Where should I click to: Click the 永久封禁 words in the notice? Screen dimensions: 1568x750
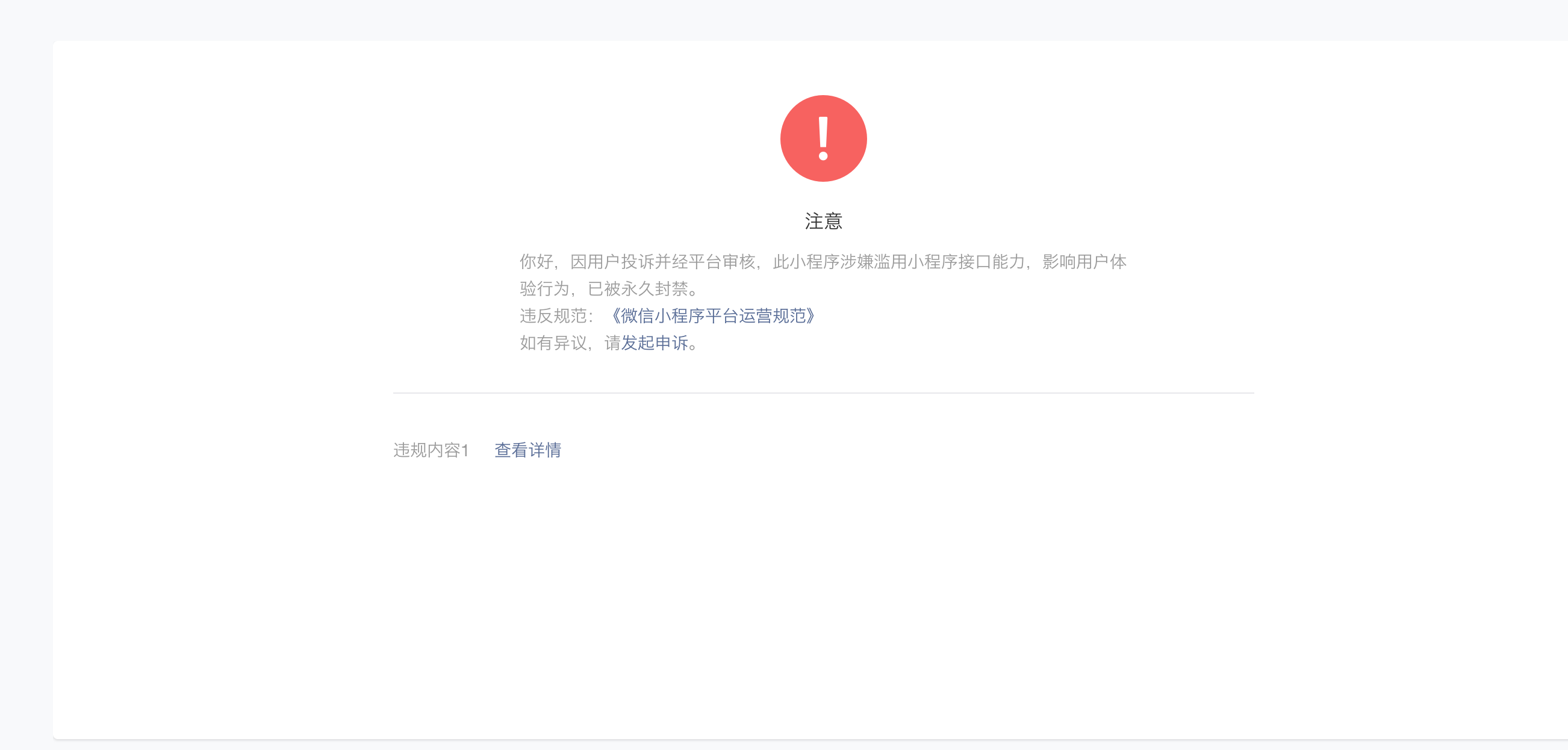click(655, 289)
